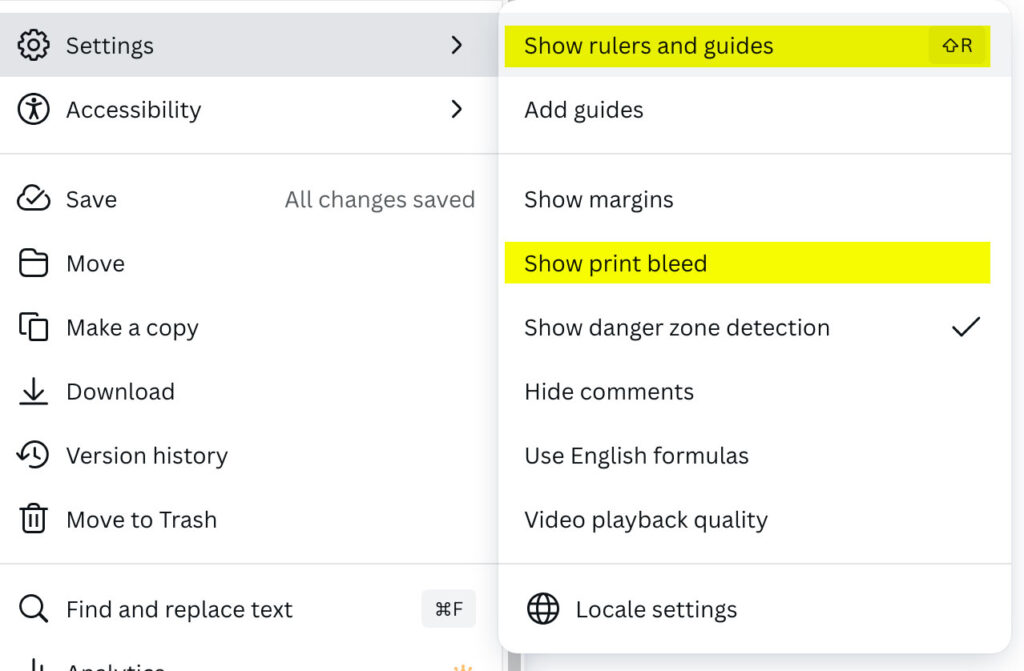Image resolution: width=1024 pixels, height=671 pixels.
Task: Expand the Accessibility submenu arrow
Action: [x=457, y=109]
